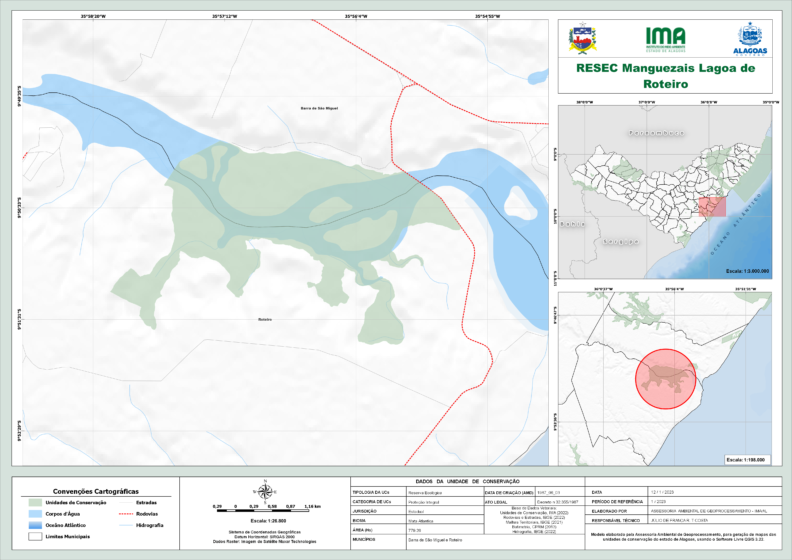Click the small island in the lagoon

click(521, 202)
